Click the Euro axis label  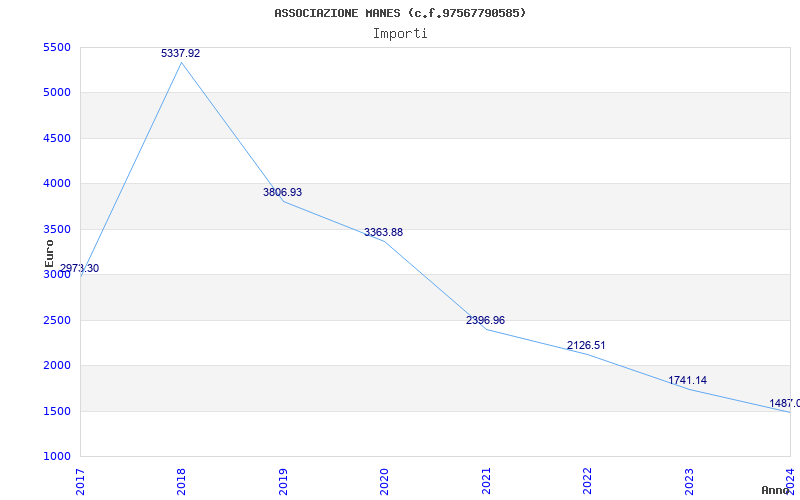click(49, 254)
